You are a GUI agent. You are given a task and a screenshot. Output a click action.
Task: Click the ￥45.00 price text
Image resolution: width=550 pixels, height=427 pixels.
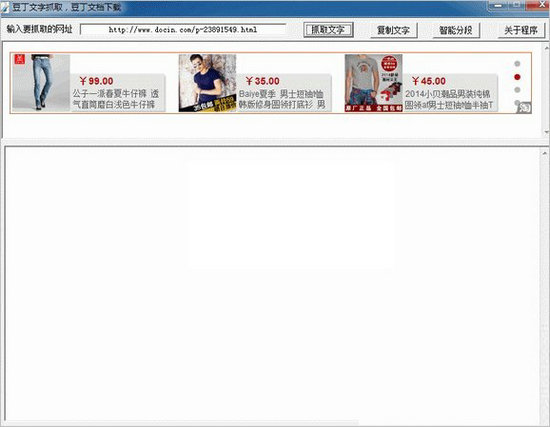coord(429,81)
